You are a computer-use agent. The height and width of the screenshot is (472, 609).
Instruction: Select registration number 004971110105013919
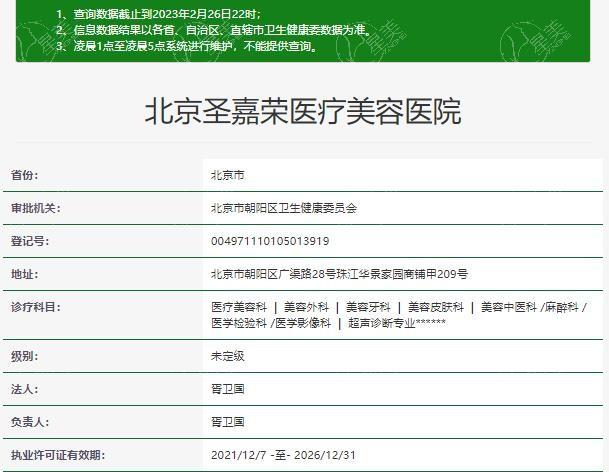(x=270, y=241)
